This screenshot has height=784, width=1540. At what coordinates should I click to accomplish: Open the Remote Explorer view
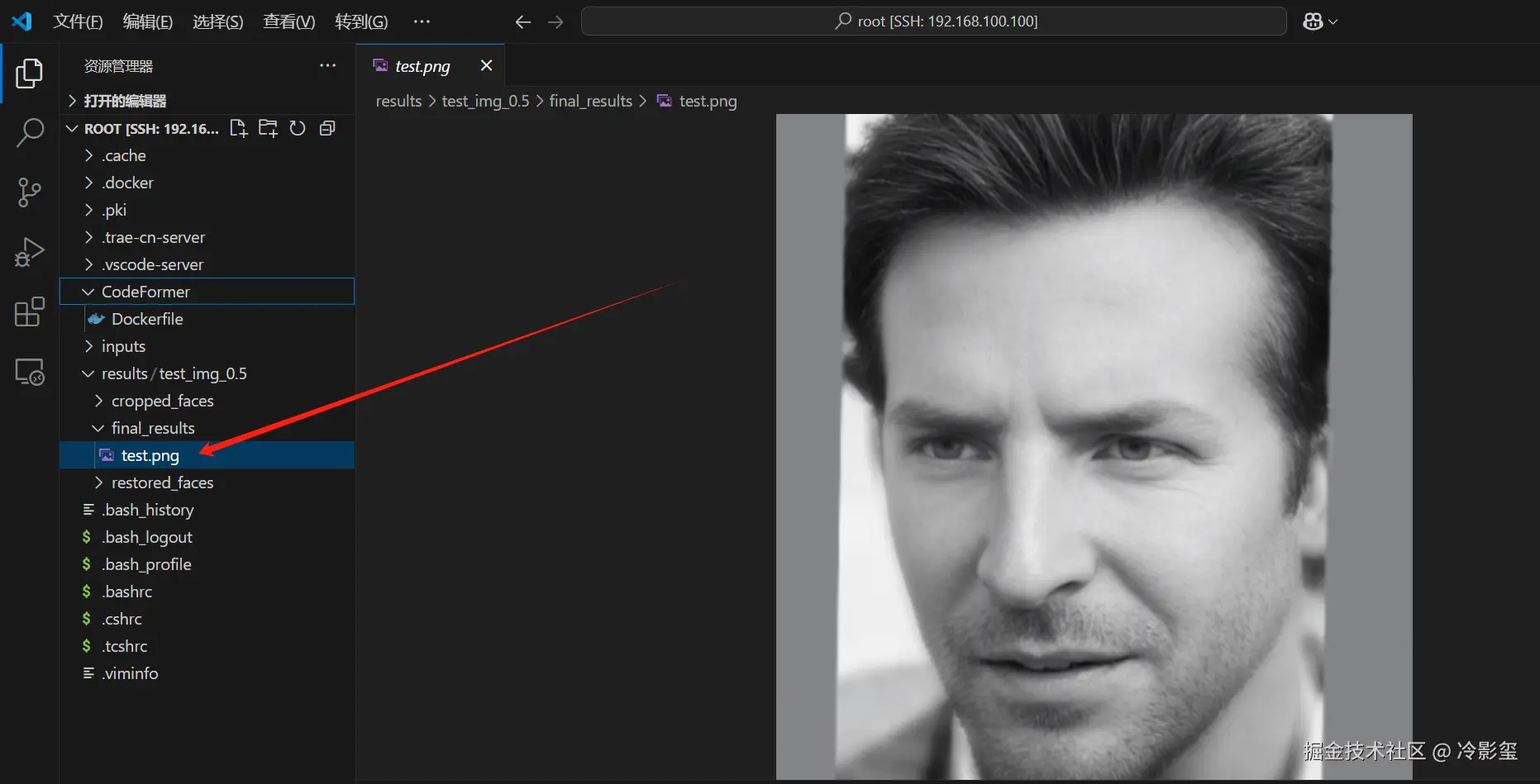pyautogui.click(x=30, y=372)
